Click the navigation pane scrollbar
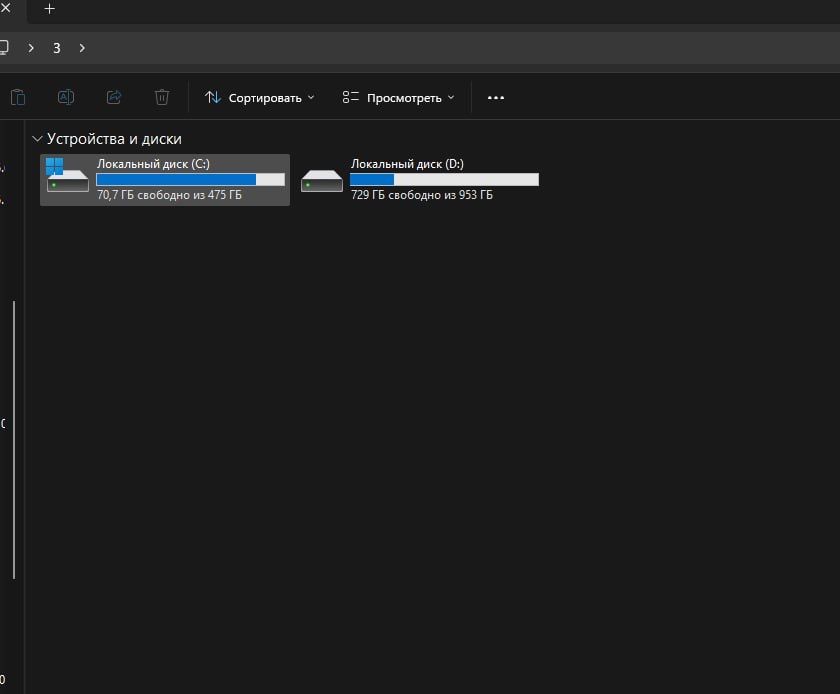Viewport: 840px width, 694px height. click(14, 439)
